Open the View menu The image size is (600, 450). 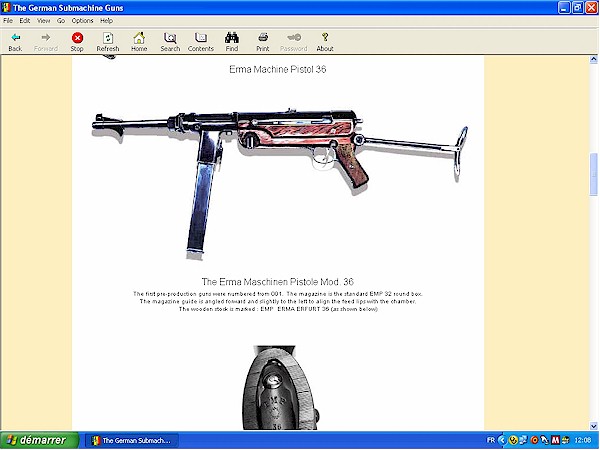pos(44,21)
